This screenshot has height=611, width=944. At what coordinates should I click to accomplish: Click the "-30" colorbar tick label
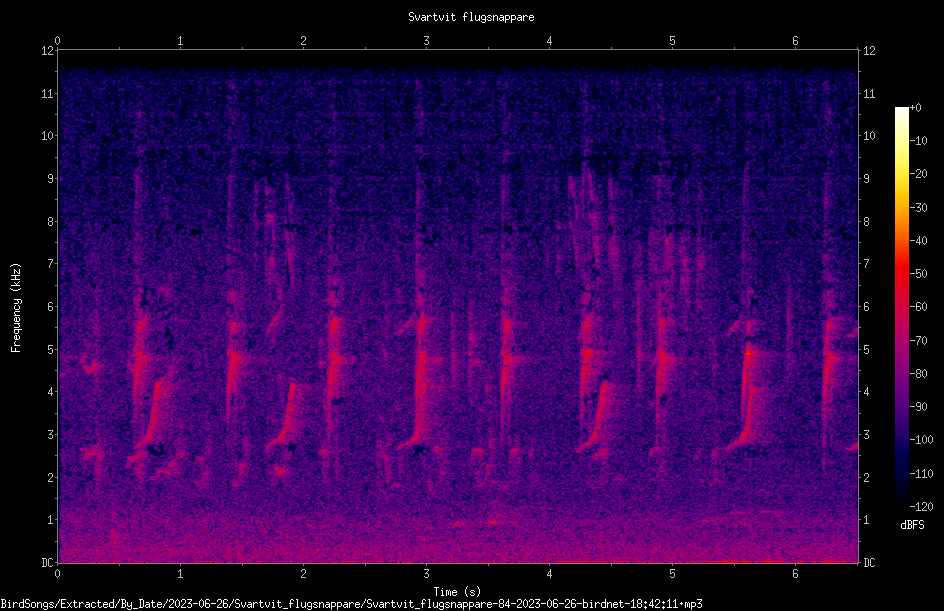click(x=919, y=208)
